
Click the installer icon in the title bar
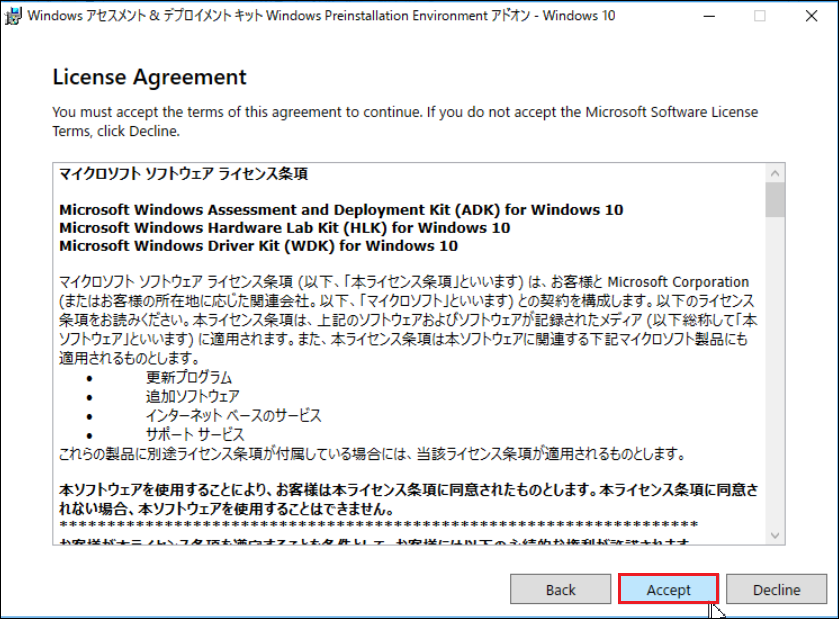pos(13,15)
